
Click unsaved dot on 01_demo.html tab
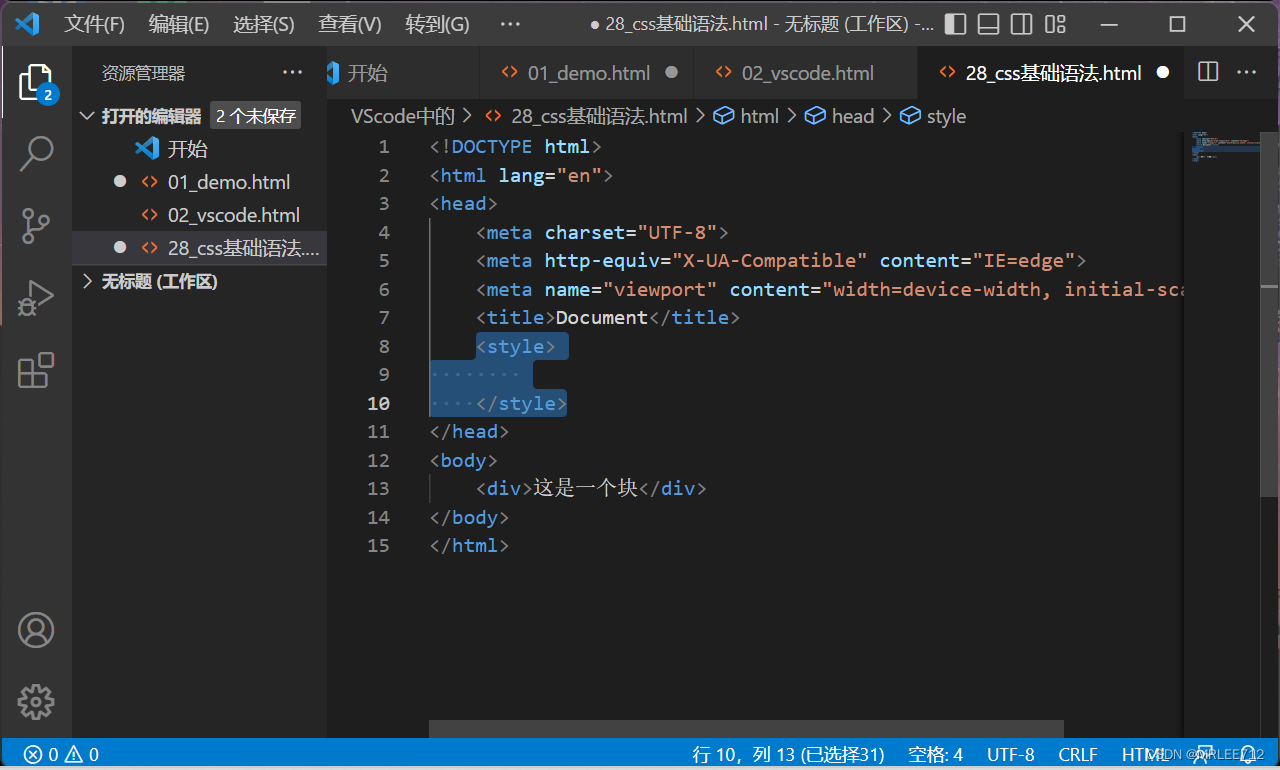[x=672, y=72]
